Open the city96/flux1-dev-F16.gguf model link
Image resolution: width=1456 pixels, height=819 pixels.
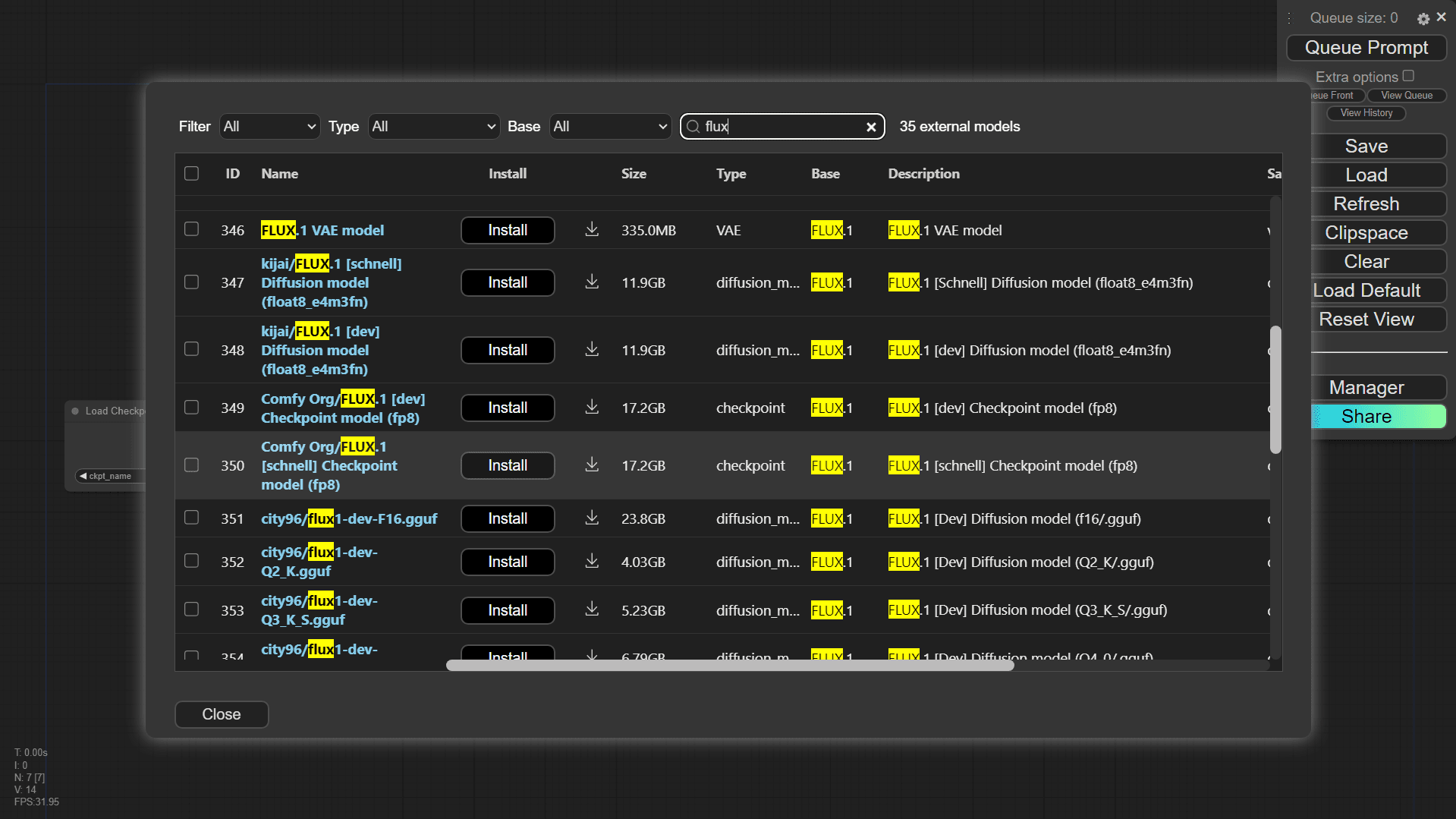coord(349,518)
